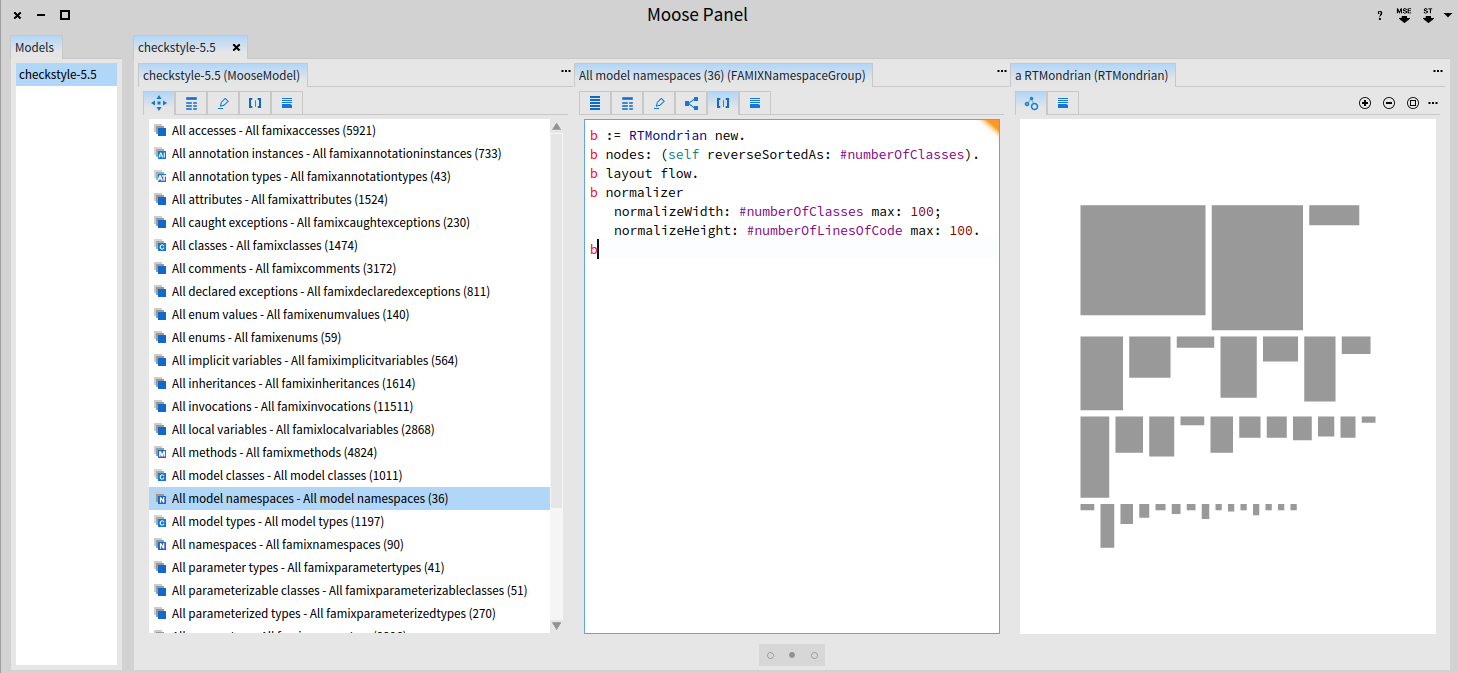Image resolution: width=1458 pixels, height=673 pixels.
Task: Open the Moose Panel top-right dropdown arrow
Action: 1447,15
